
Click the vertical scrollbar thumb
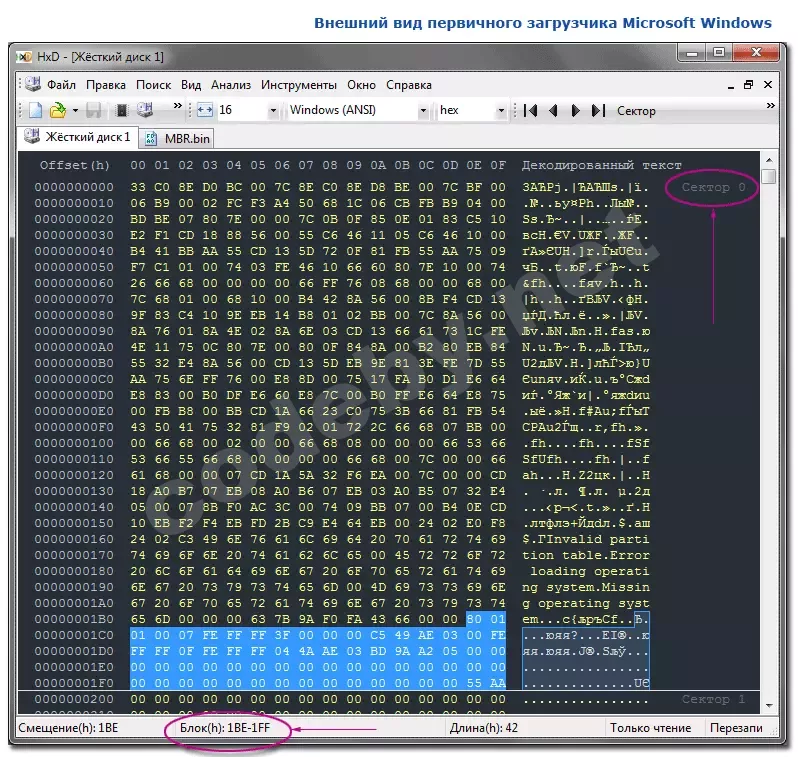(769, 176)
